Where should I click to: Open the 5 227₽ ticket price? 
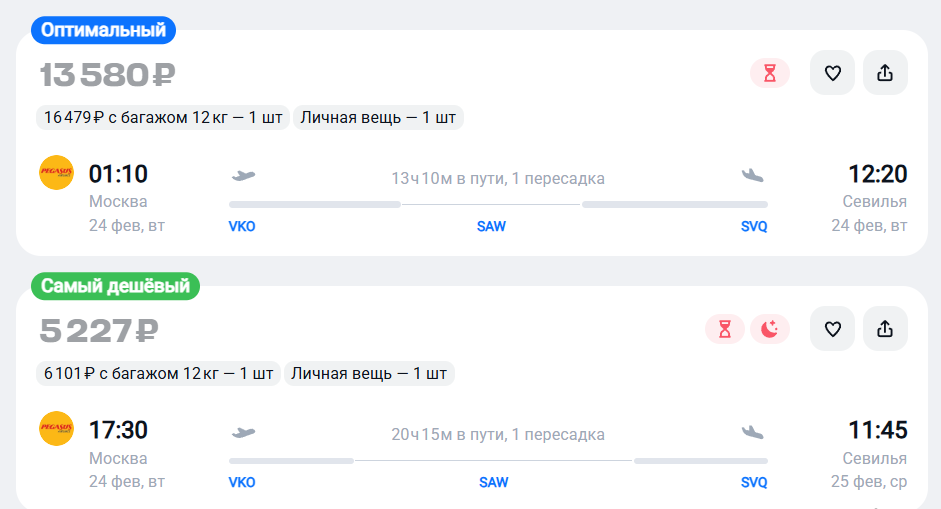tap(99, 331)
